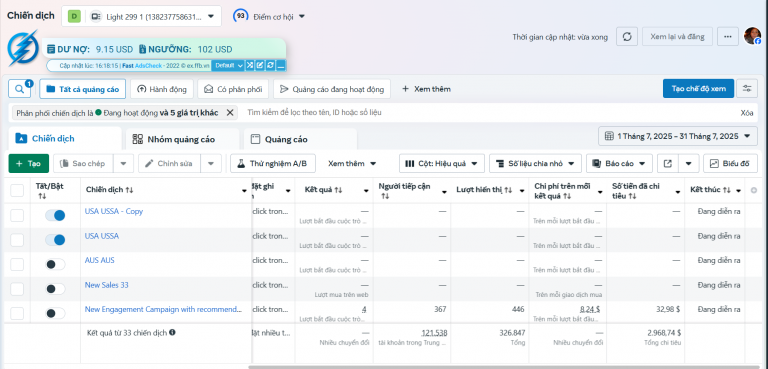Sort by Kết thúc column

click(x=726, y=190)
